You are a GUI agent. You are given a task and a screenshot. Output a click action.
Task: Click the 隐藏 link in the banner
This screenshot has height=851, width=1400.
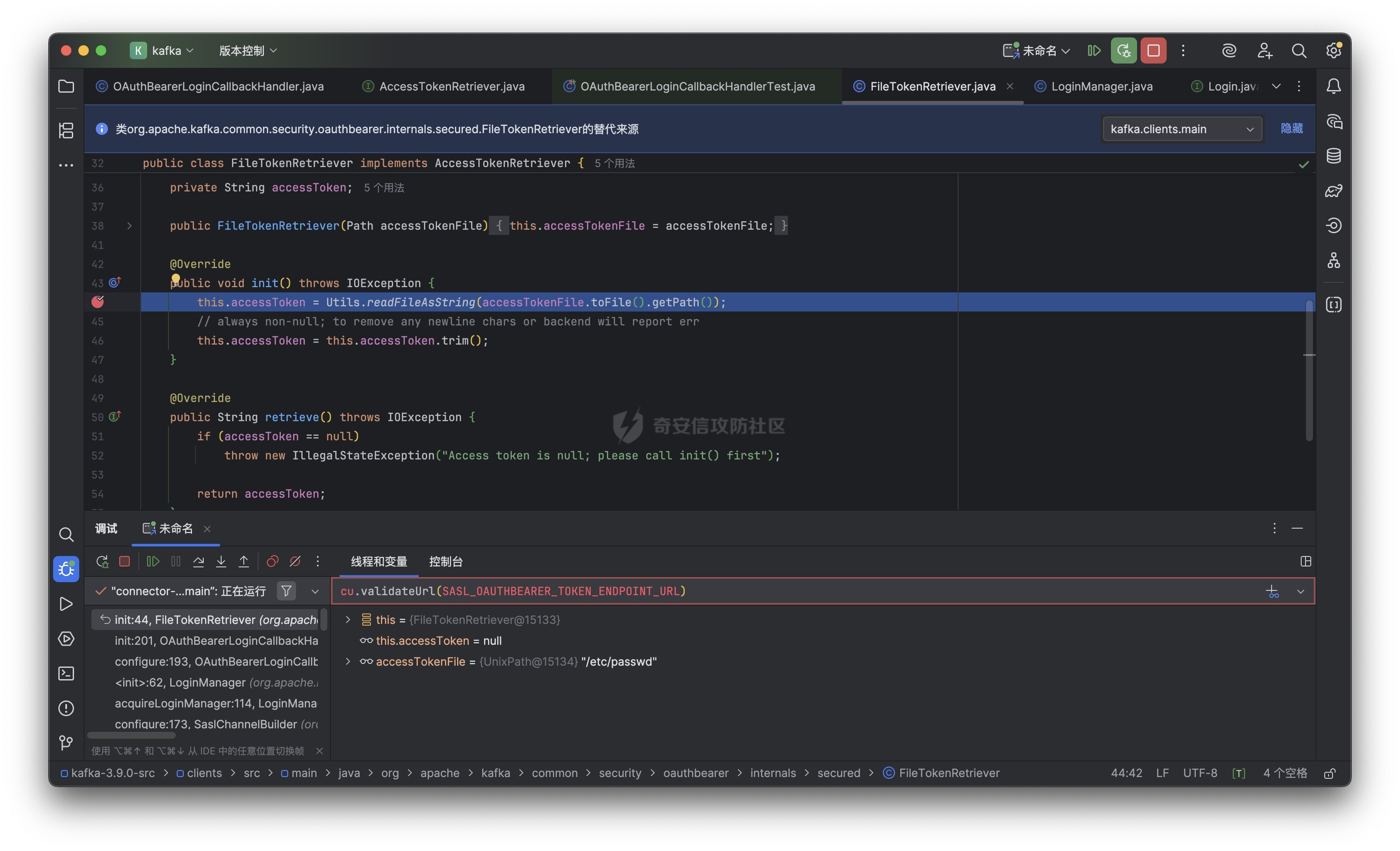[1292, 129]
